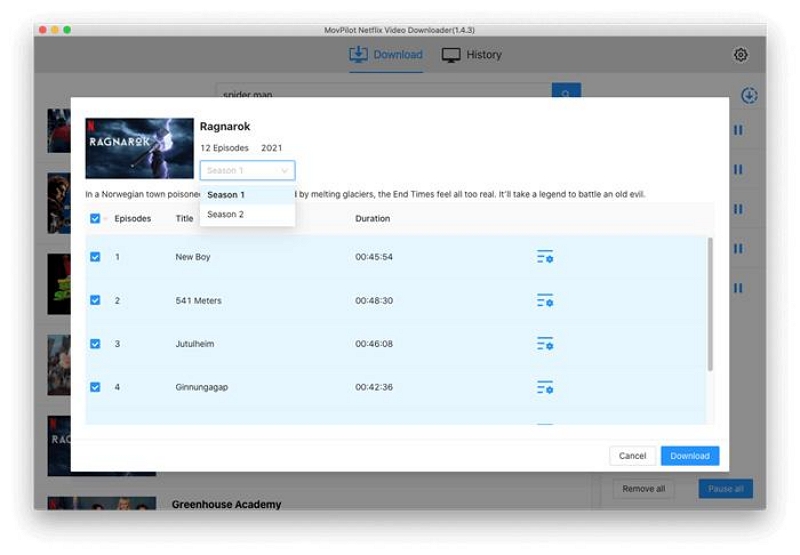Viewport: 800px width, 555px height.
Task: Click the Title column header
Action: pos(184,218)
